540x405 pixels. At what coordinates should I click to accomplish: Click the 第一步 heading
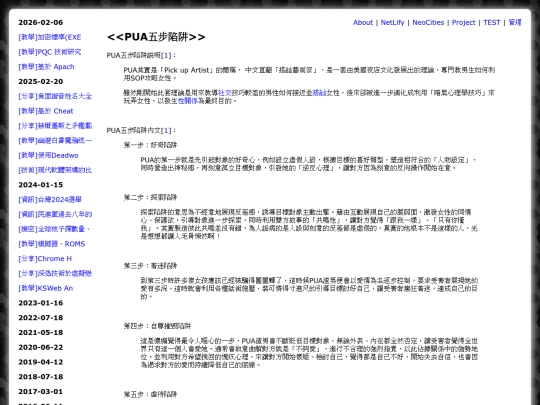(x=150, y=145)
